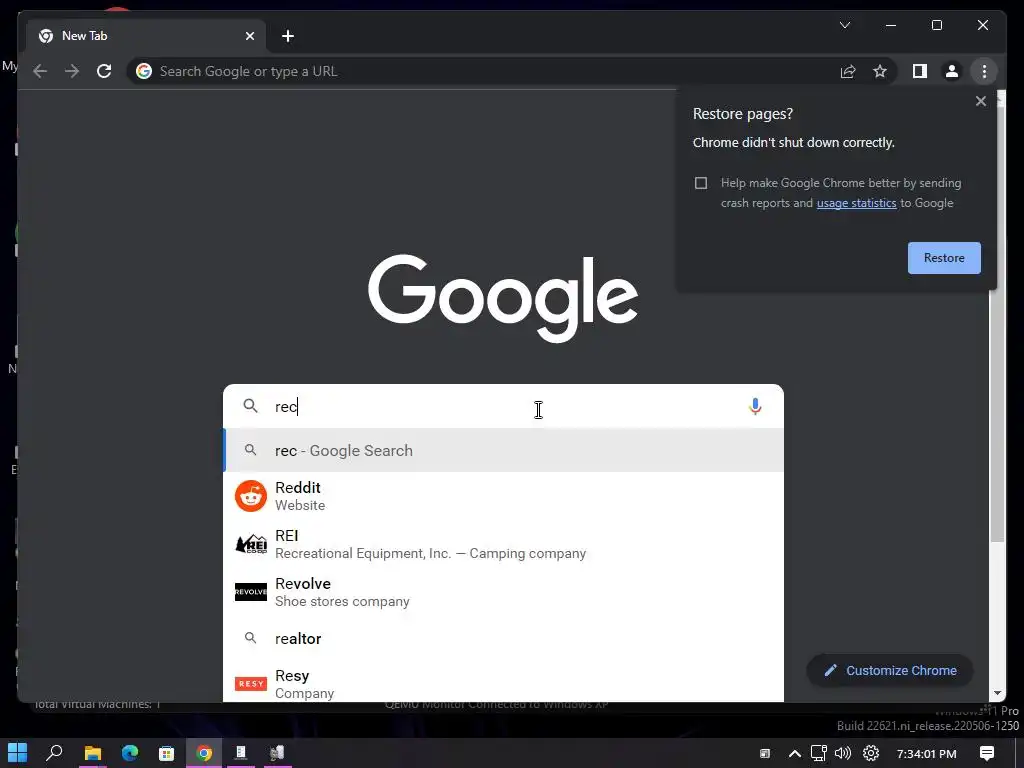The image size is (1024, 768).
Task: Open the volume speaker tray icon
Action: coord(843,754)
